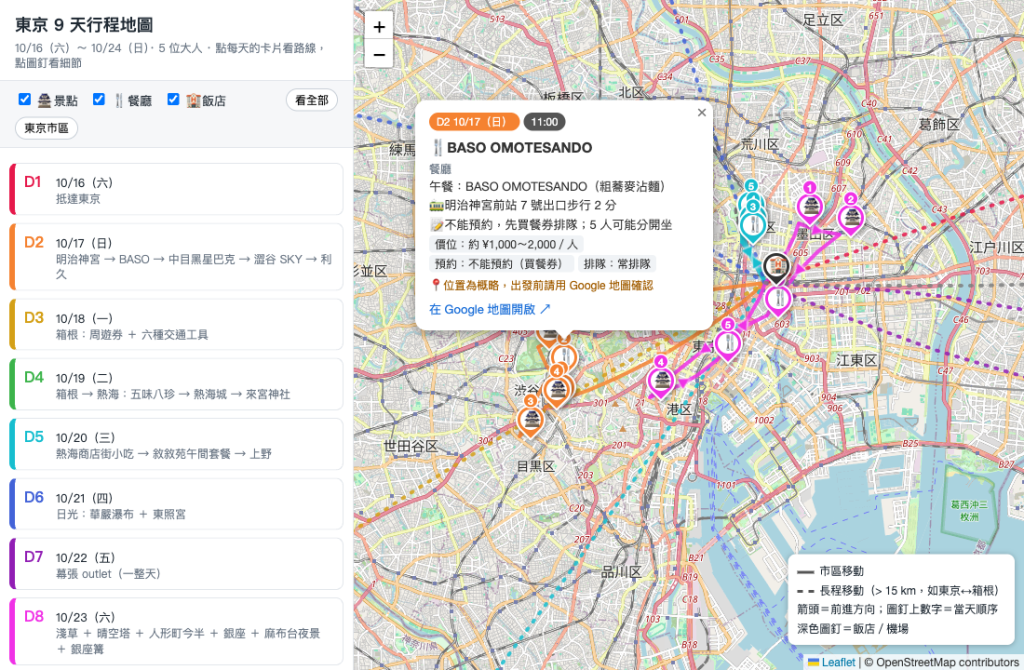The image size is (1024, 670).
Task: Select magenta restaurant pin number 5
Action: pos(728,340)
